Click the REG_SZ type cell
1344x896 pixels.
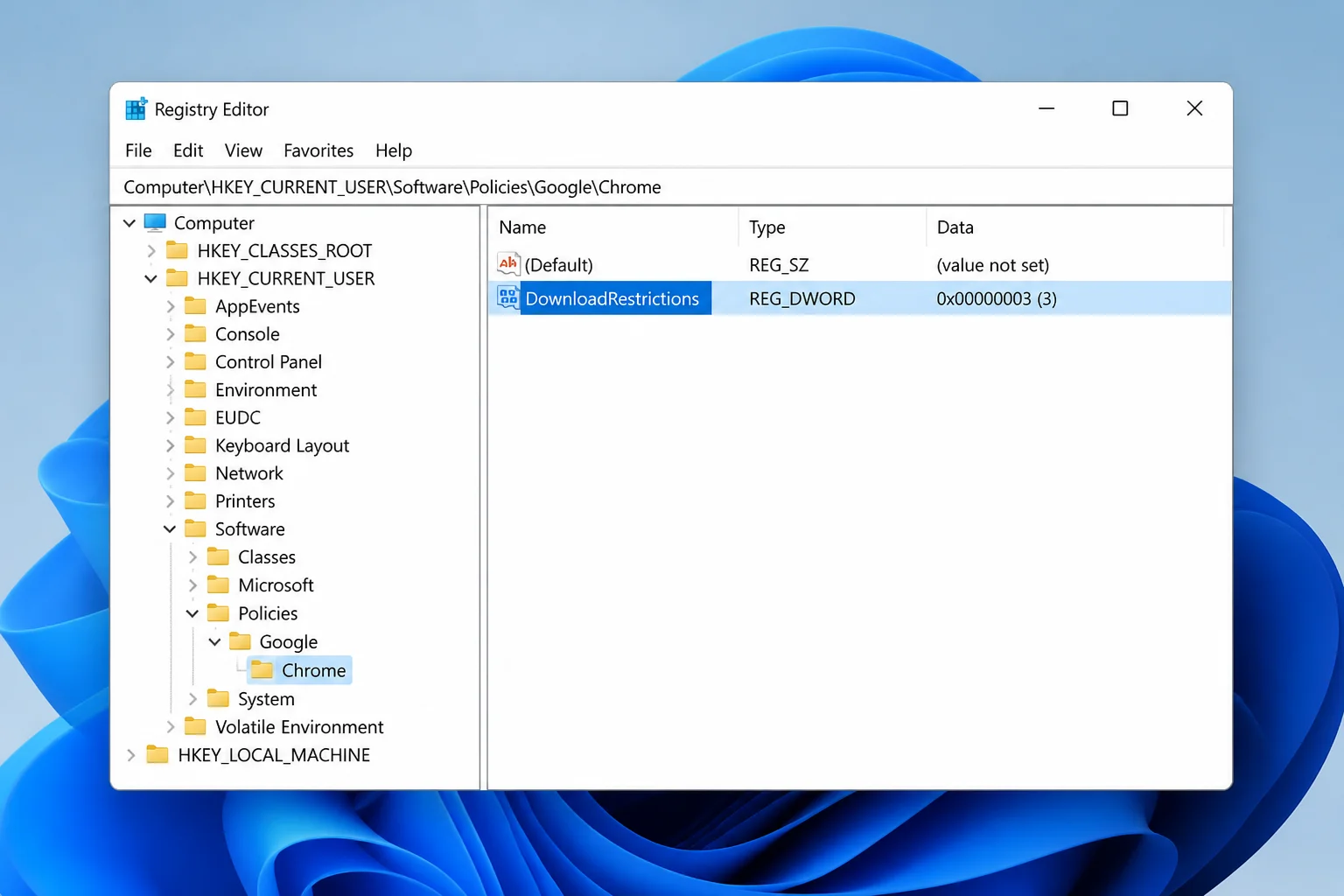(x=779, y=264)
